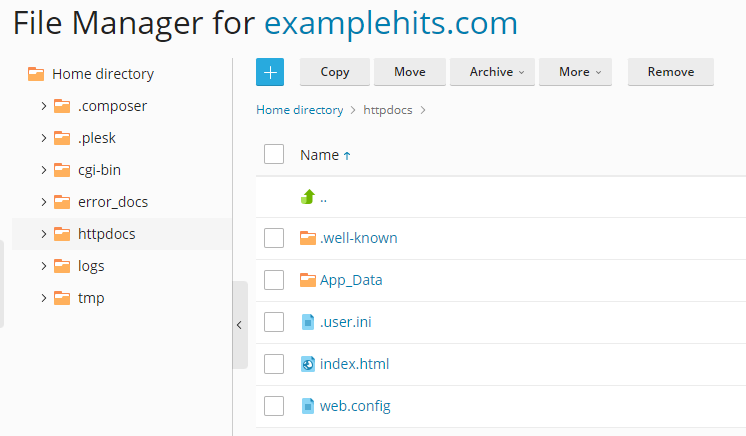Click the Home directory folder icon in tree
This screenshot has height=436, width=746.
tap(36, 74)
